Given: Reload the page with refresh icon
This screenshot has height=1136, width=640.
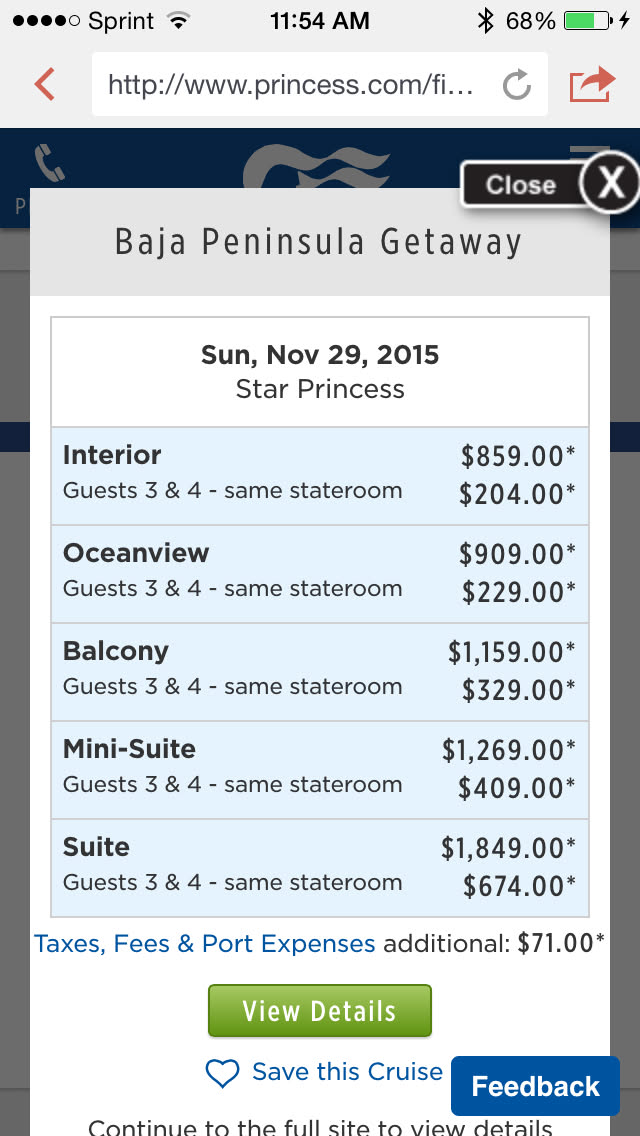Looking at the screenshot, I should (516, 86).
